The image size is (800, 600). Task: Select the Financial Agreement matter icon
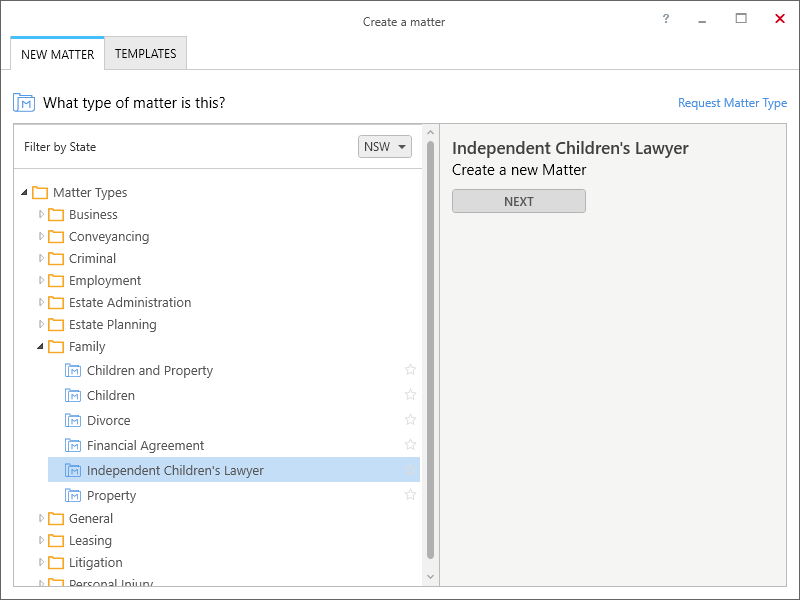click(73, 445)
